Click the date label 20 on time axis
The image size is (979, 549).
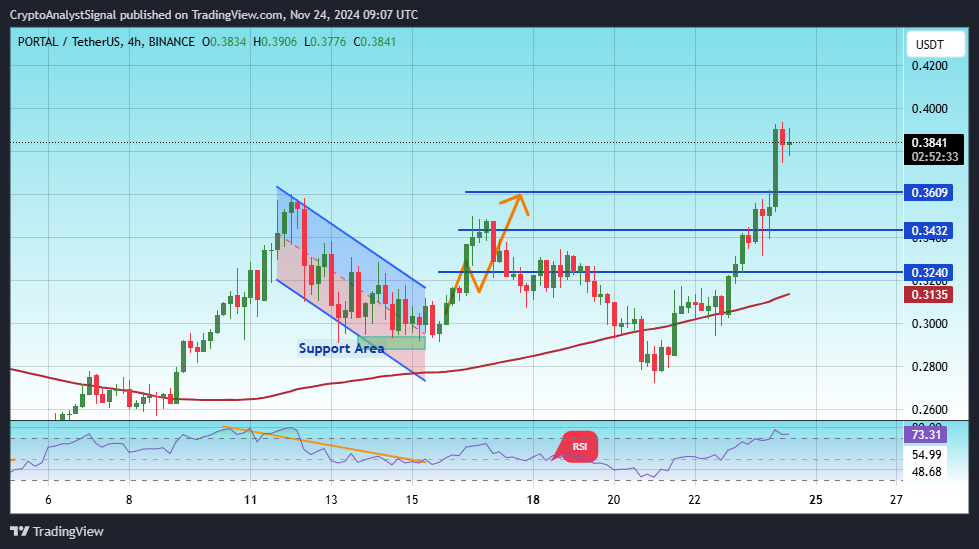point(614,500)
